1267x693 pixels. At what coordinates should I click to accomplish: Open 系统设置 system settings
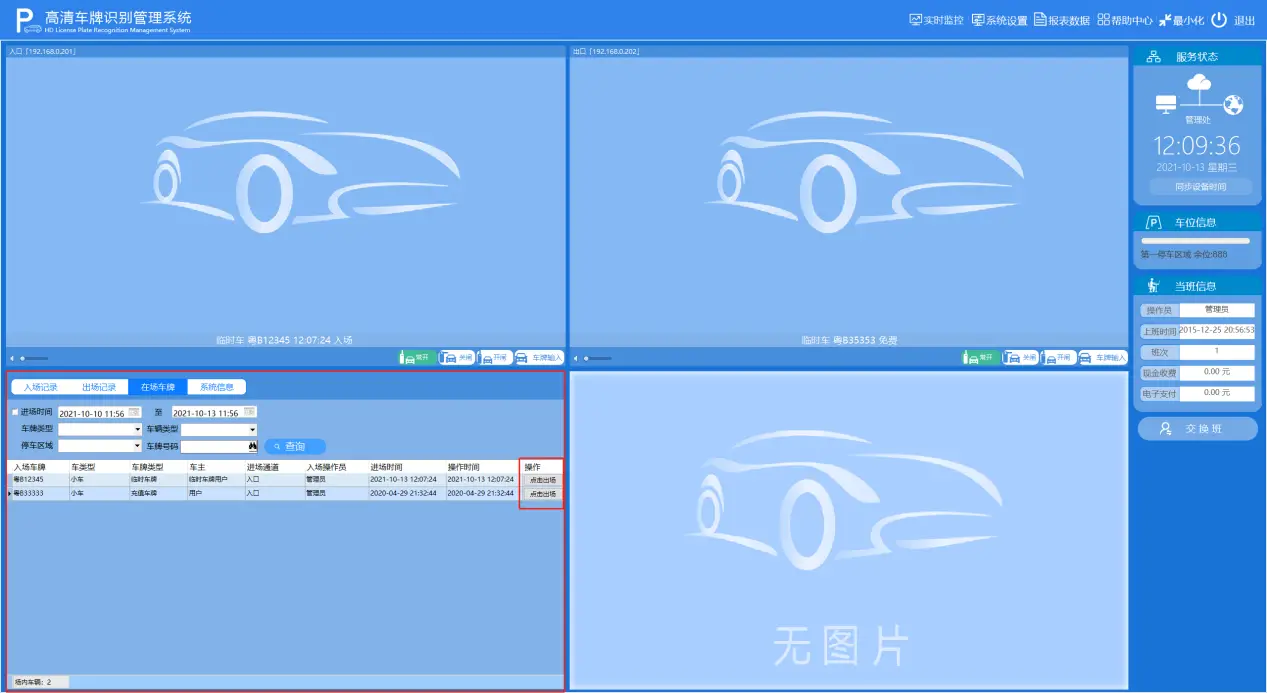[1000, 20]
